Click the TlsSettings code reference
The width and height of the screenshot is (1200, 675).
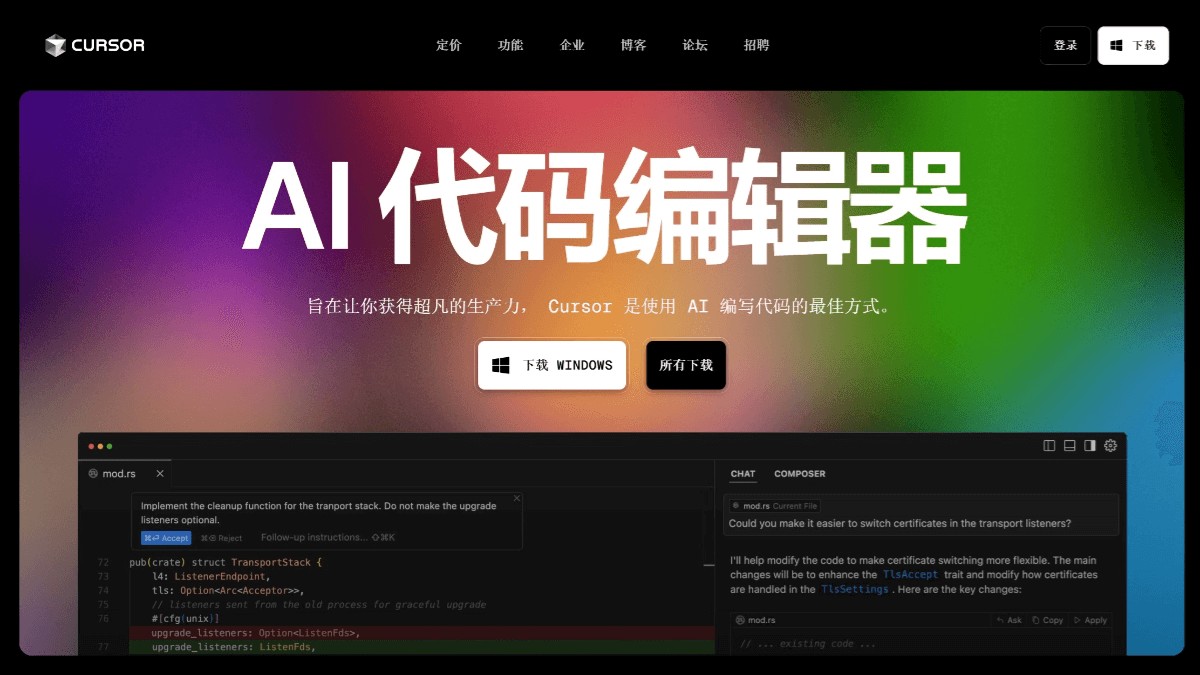[855, 590]
